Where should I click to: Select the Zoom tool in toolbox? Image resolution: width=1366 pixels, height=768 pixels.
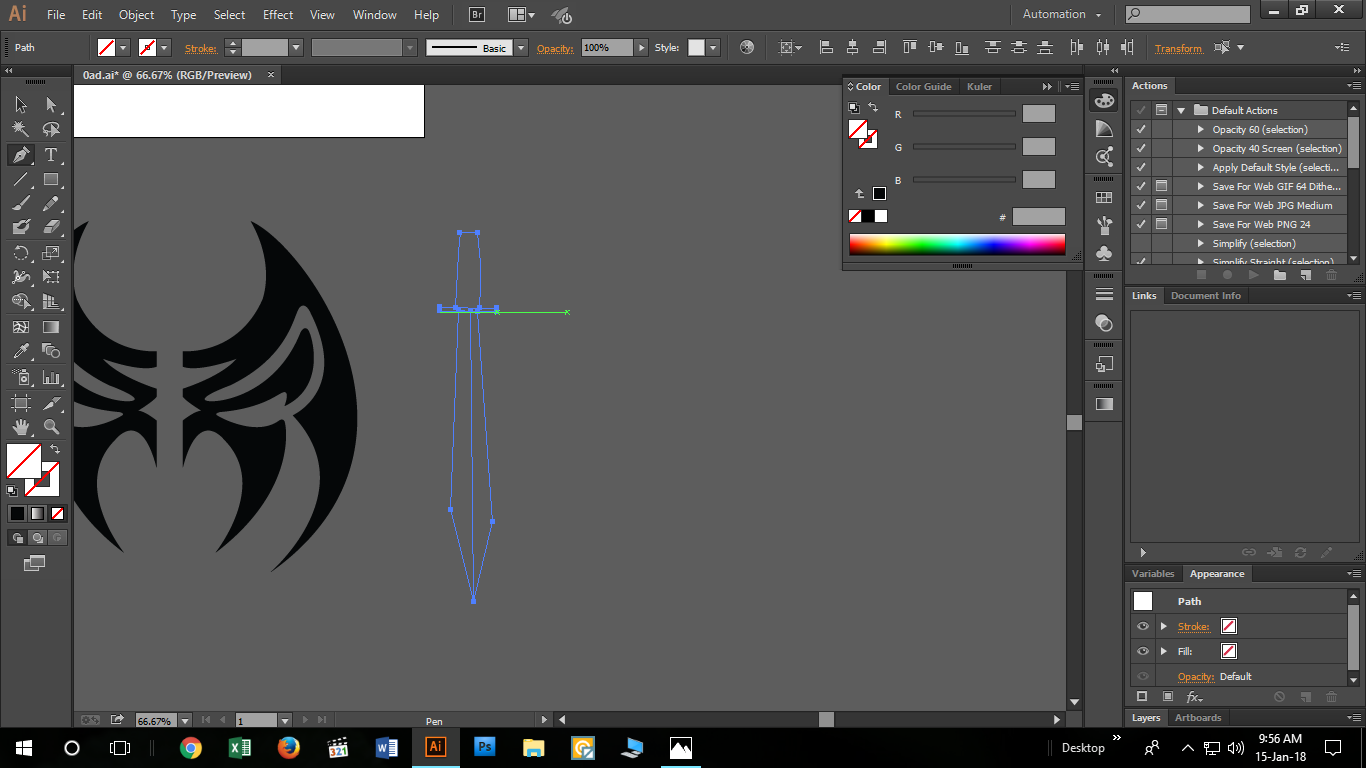(51, 427)
